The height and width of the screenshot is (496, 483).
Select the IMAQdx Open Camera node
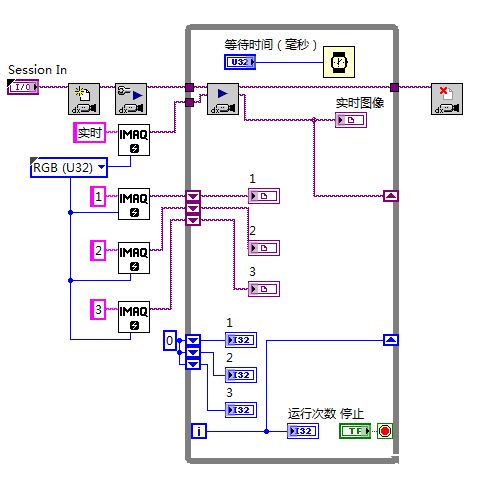click(84, 99)
